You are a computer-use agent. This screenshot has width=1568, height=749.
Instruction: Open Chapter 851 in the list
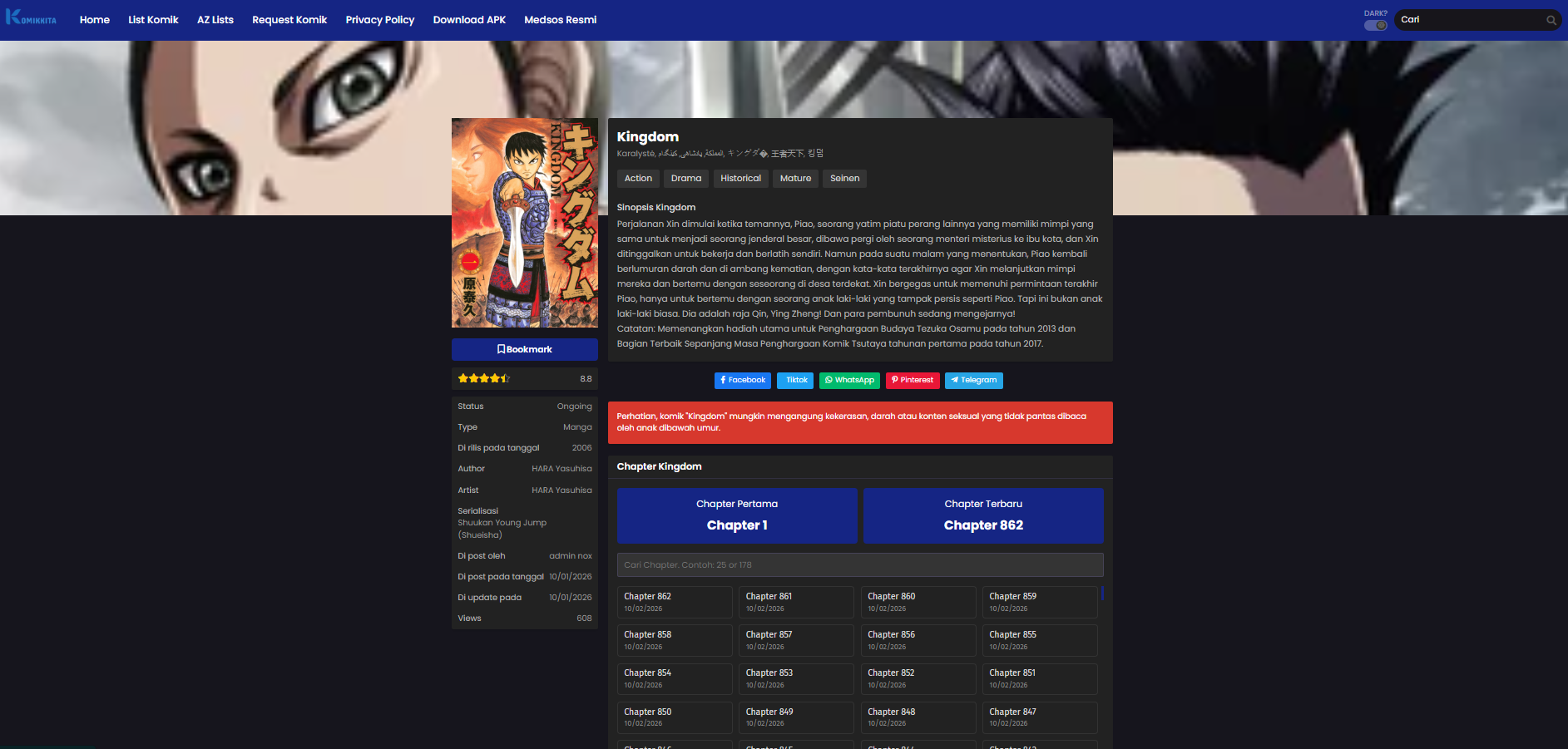[1040, 678]
